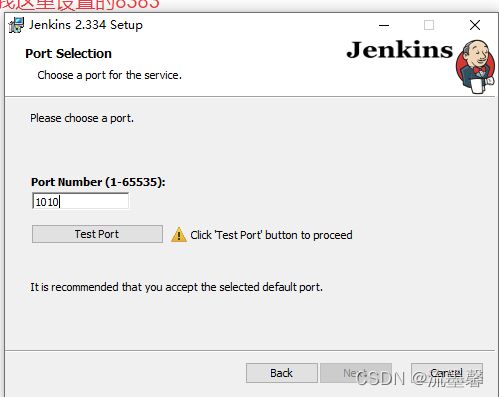Screen dimensions: 499x397
Task: Click the greyed-out Next button
Action: (356, 373)
